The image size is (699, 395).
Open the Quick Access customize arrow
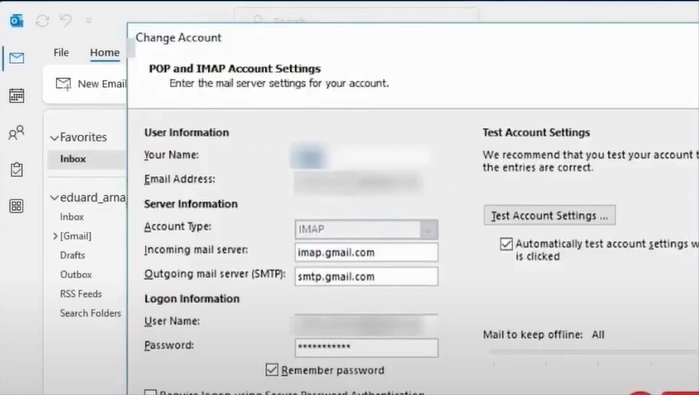click(89, 21)
